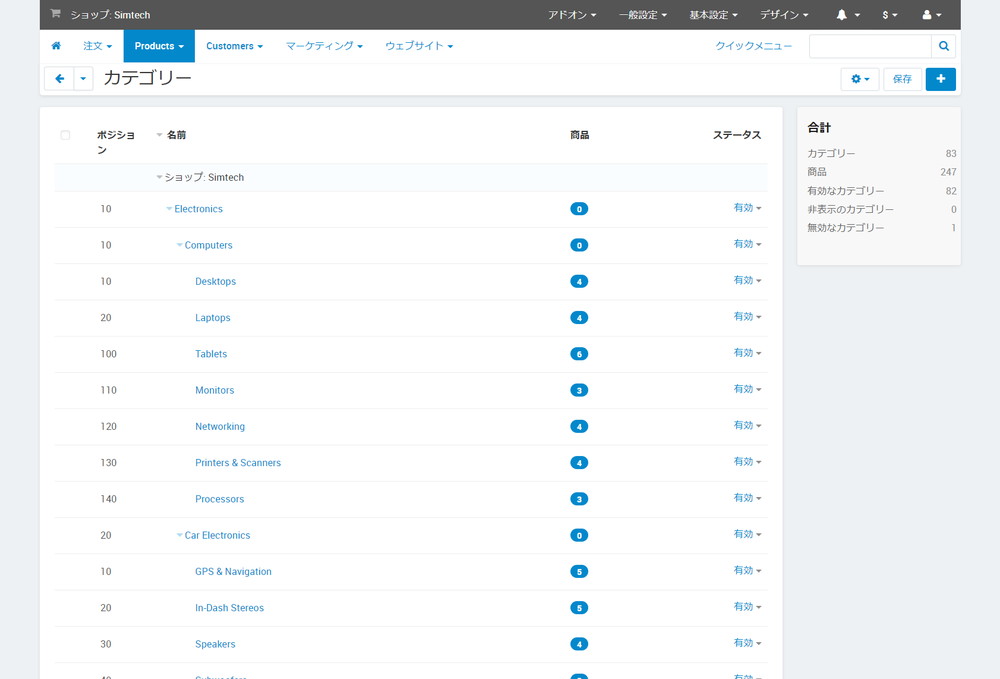Click the 6 product badge for Tablets
The width and height of the screenshot is (1000, 679).
(x=579, y=354)
